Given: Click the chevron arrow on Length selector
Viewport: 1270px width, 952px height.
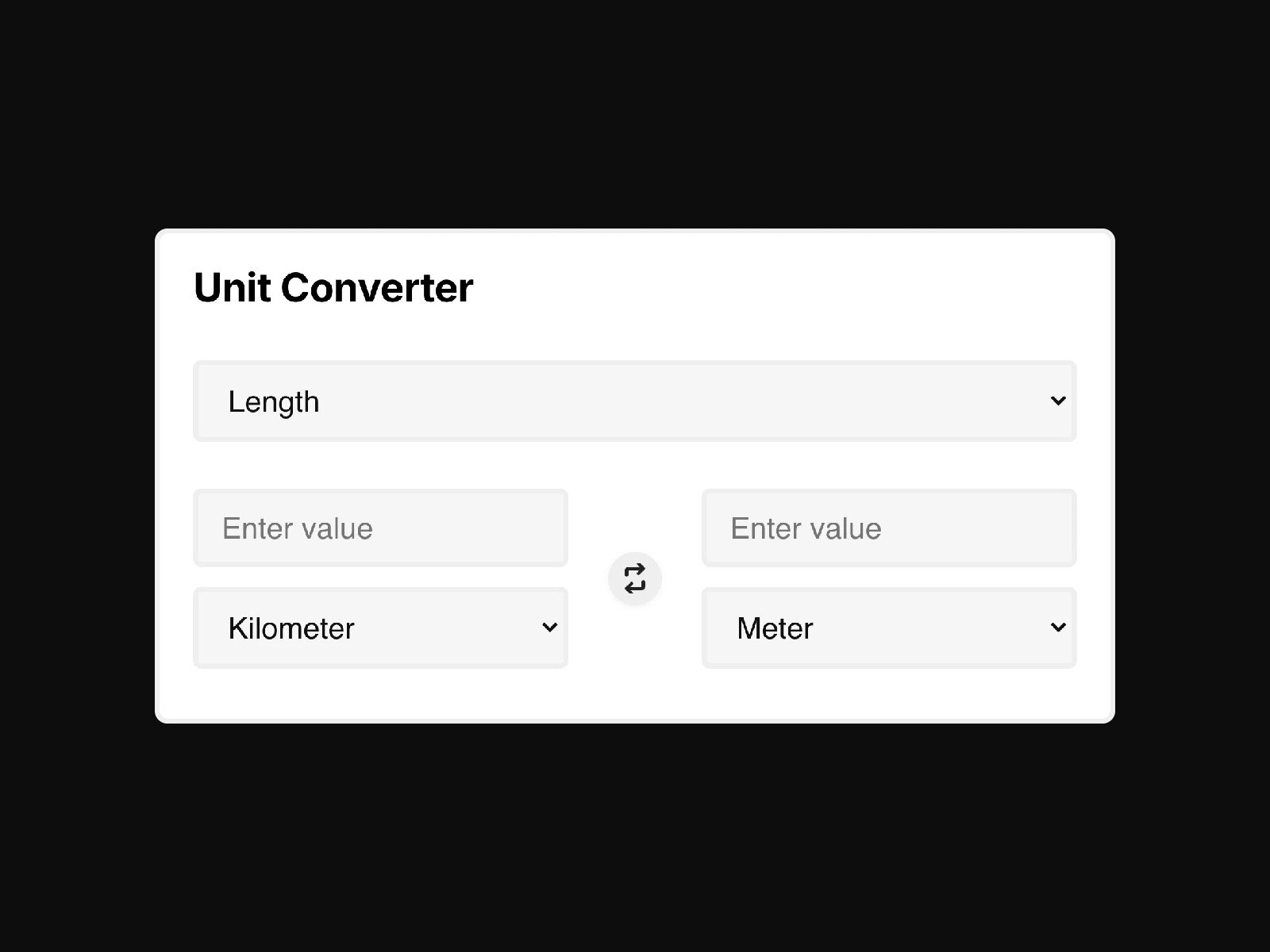Looking at the screenshot, I should 1057,401.
